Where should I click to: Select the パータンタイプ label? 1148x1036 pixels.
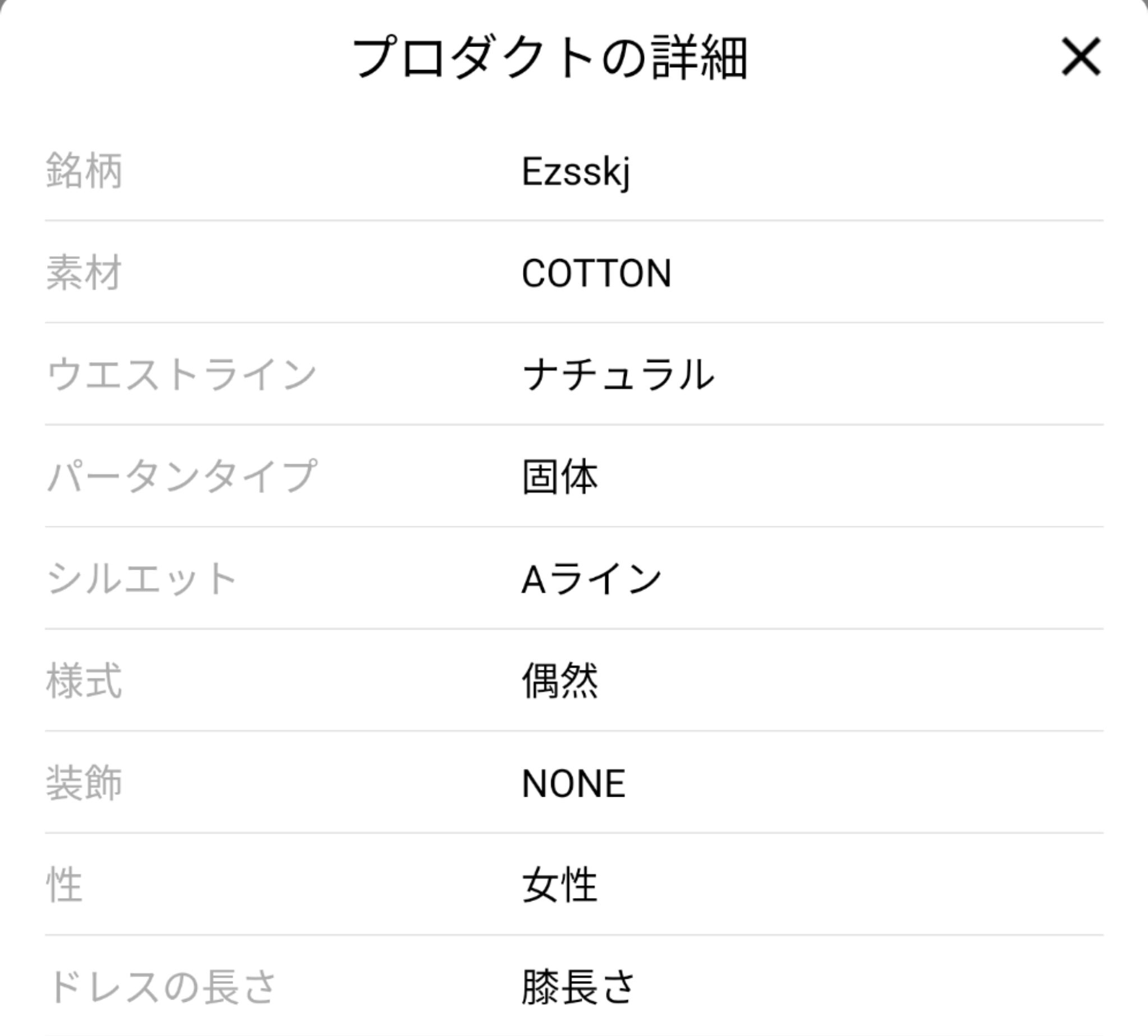181,477
